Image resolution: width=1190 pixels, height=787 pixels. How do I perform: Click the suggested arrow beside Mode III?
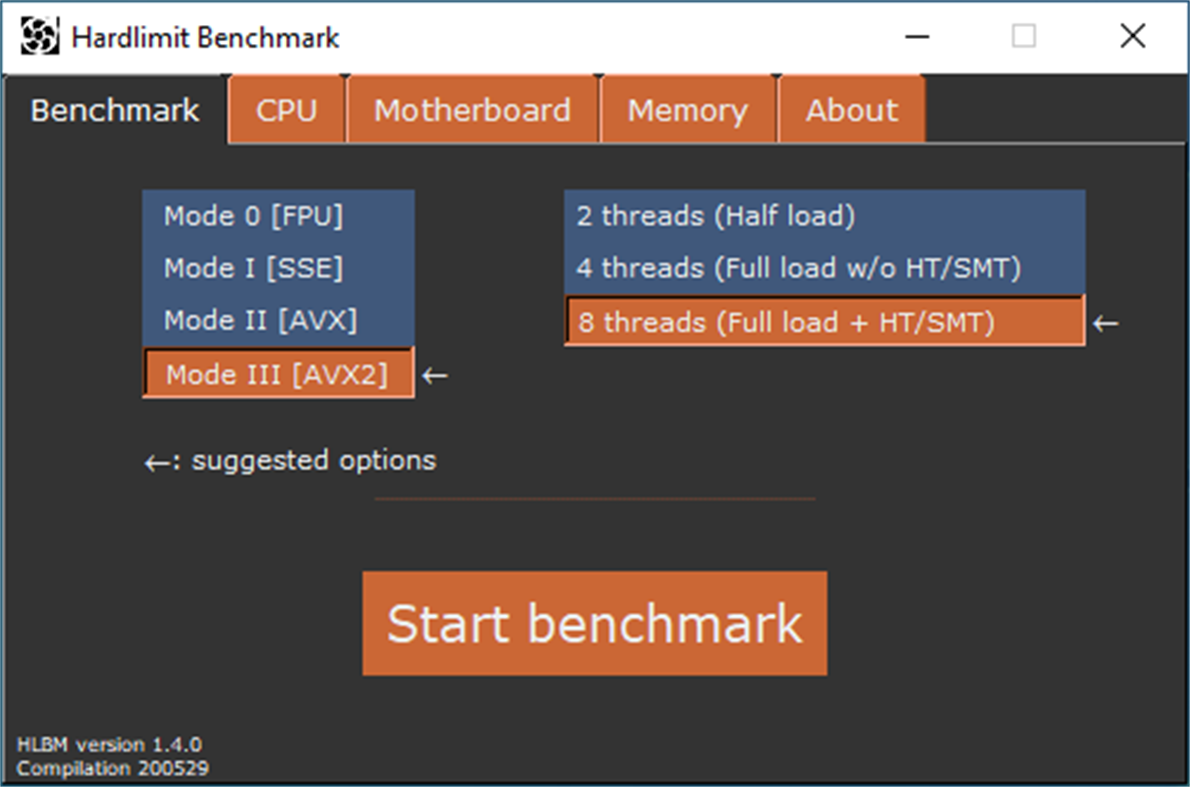435,376
